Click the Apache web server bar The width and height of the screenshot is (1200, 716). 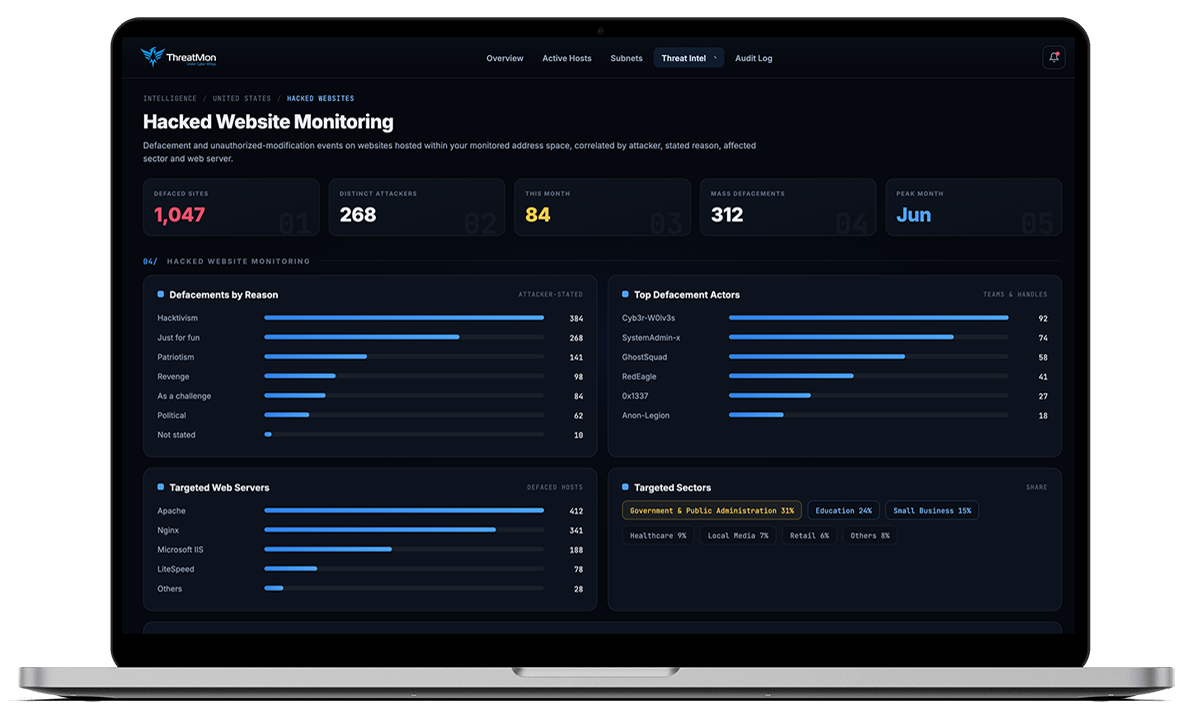click(x=404, y=511)
